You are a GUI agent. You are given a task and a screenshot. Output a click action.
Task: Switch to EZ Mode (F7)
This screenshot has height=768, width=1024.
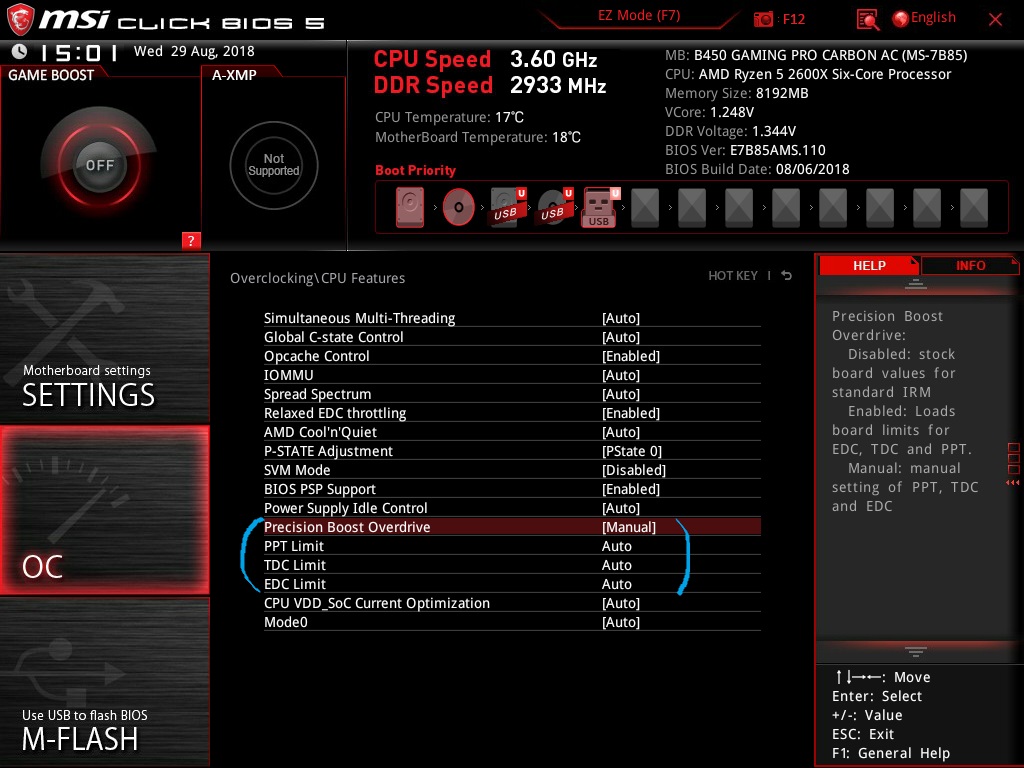click(x=639, y=16)
